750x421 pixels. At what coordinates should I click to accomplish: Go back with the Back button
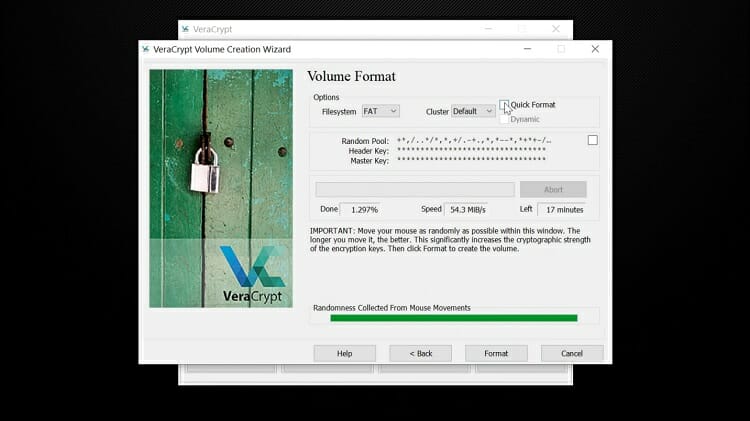(420, 353)
